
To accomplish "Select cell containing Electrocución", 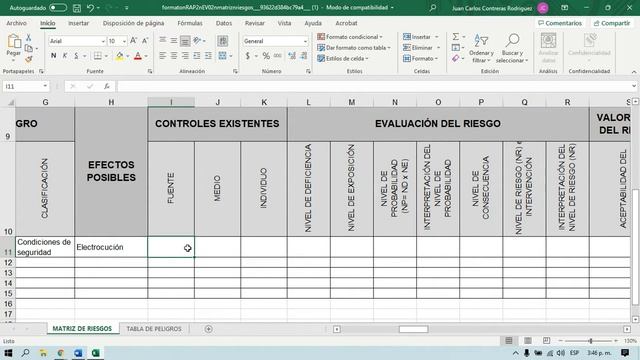I will pyautogui.click(x=111, y=247).
